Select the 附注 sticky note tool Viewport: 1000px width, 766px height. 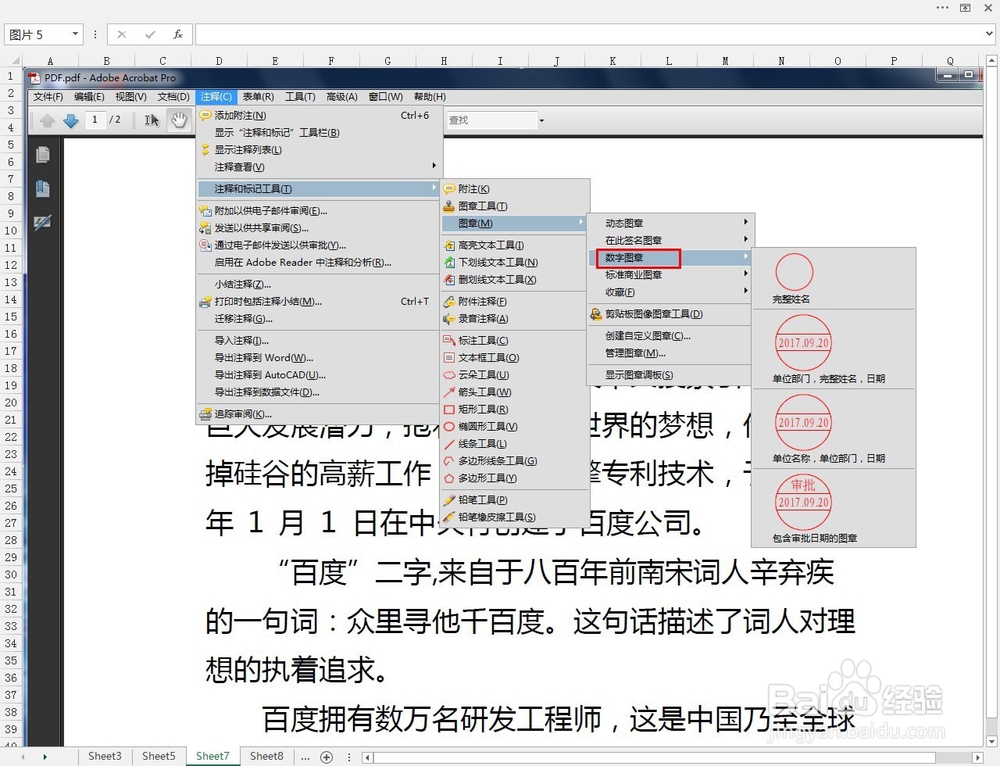pos(514,189)
